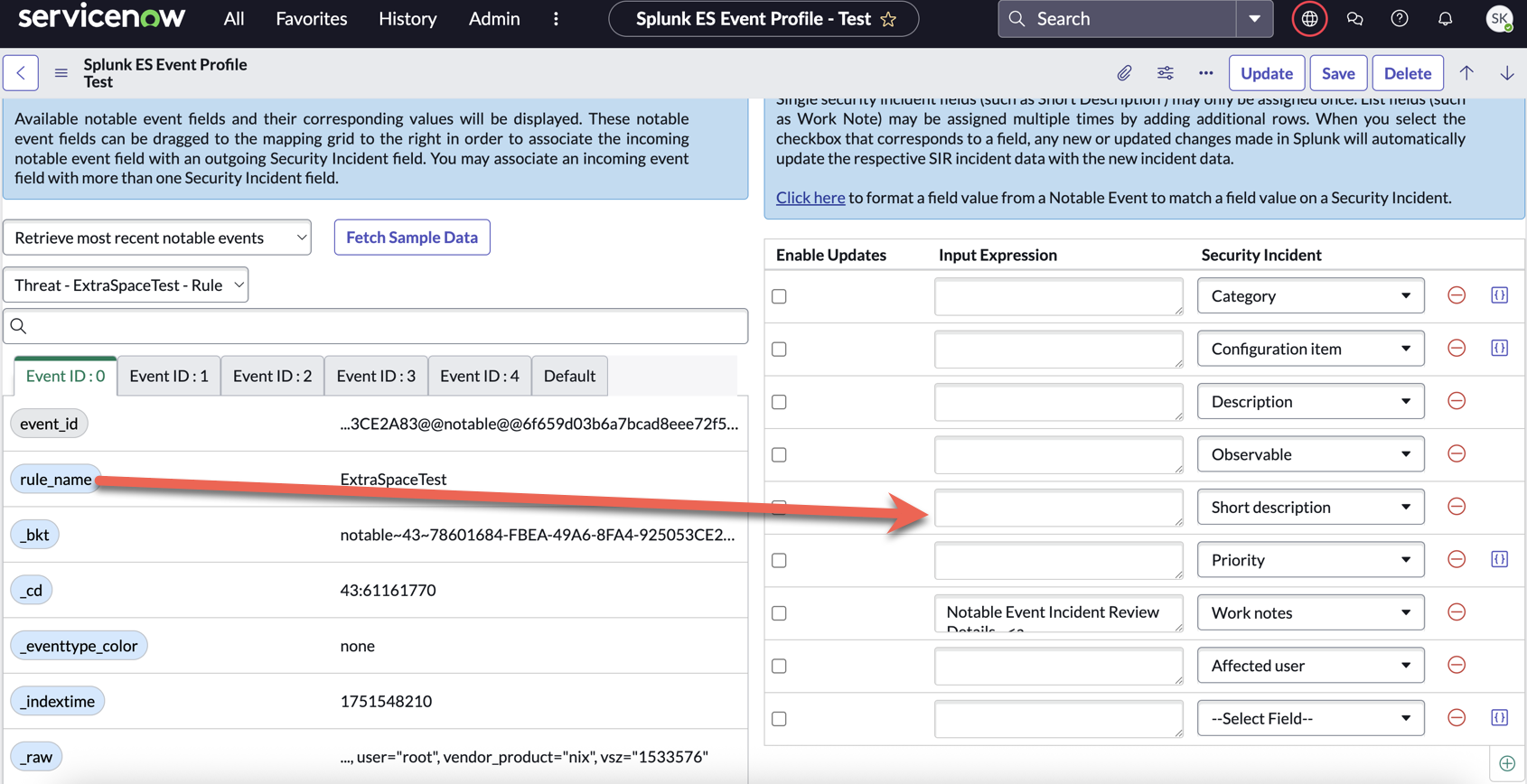Open the Category field dropdown
This screenshot has height=784, width=1527.
pos(1311,295)
